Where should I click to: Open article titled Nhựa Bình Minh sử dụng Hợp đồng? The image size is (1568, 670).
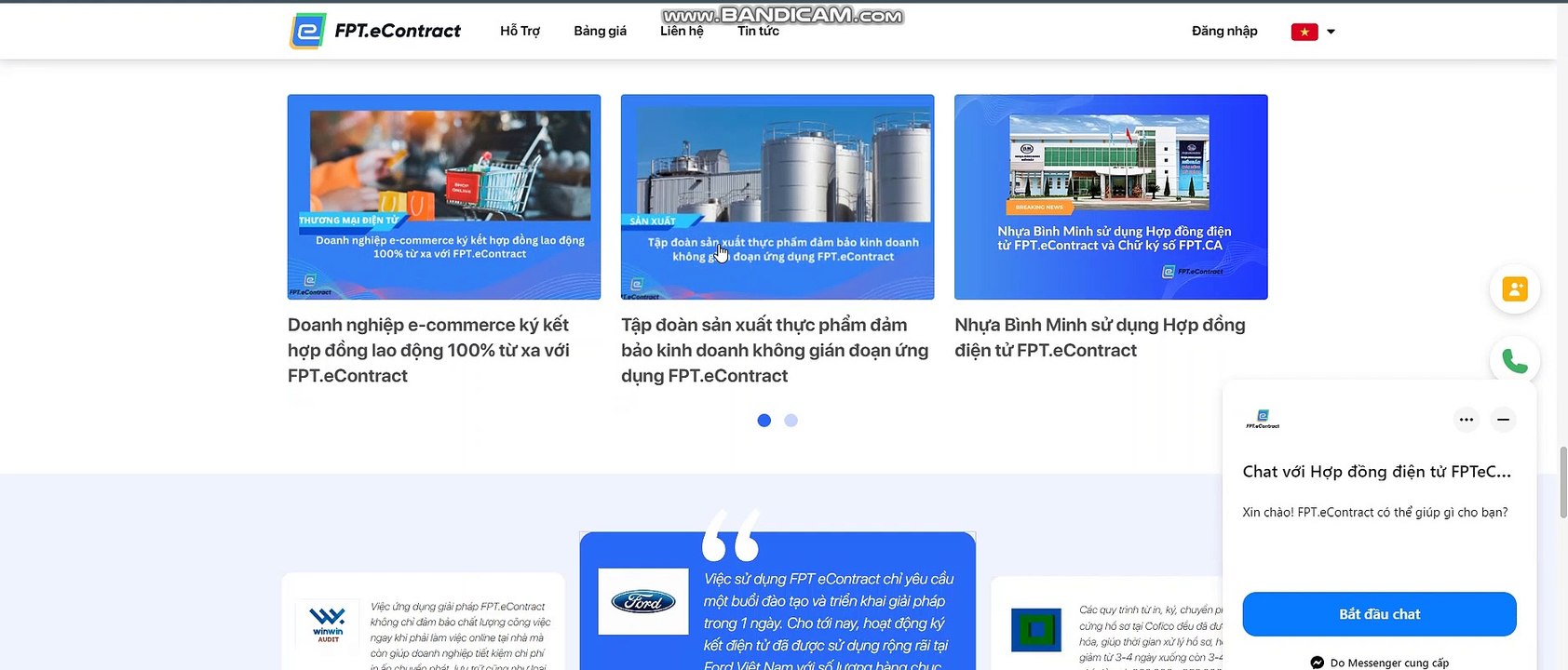(1100, 337)
